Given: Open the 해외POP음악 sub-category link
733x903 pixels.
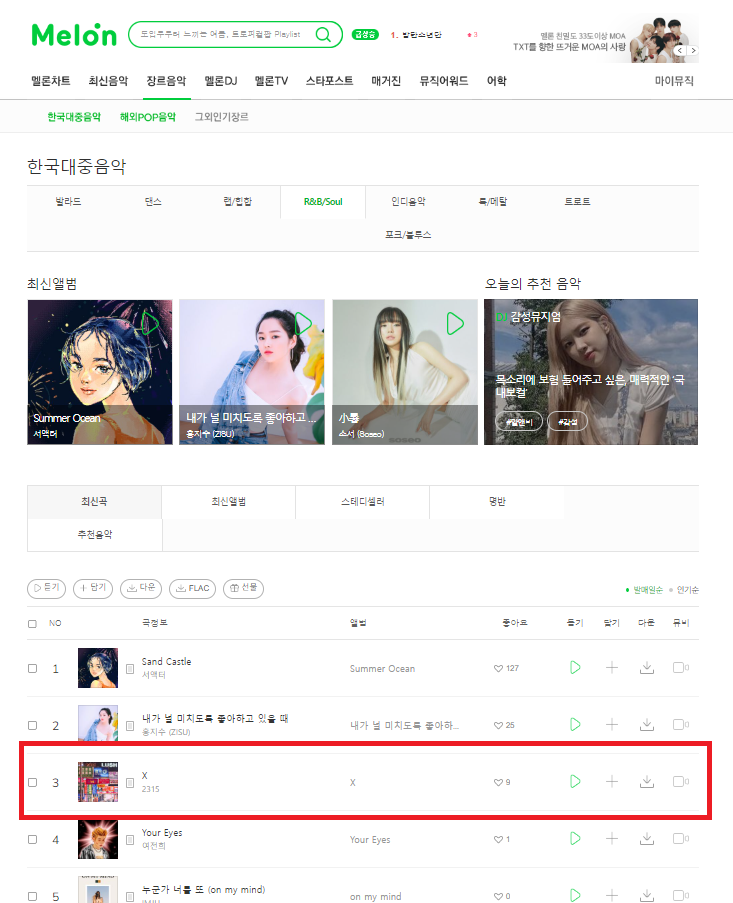Looking at the screenshot, I should [x=147, y=117].
